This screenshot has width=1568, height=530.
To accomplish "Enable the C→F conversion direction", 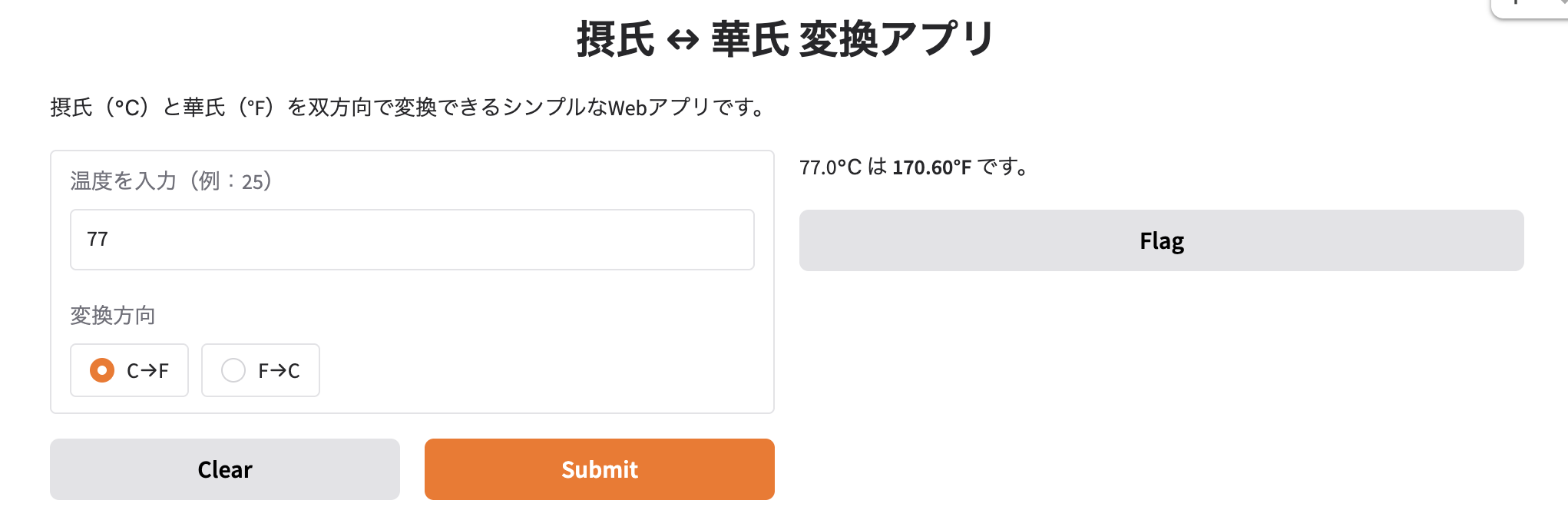I will click(101, 370).
